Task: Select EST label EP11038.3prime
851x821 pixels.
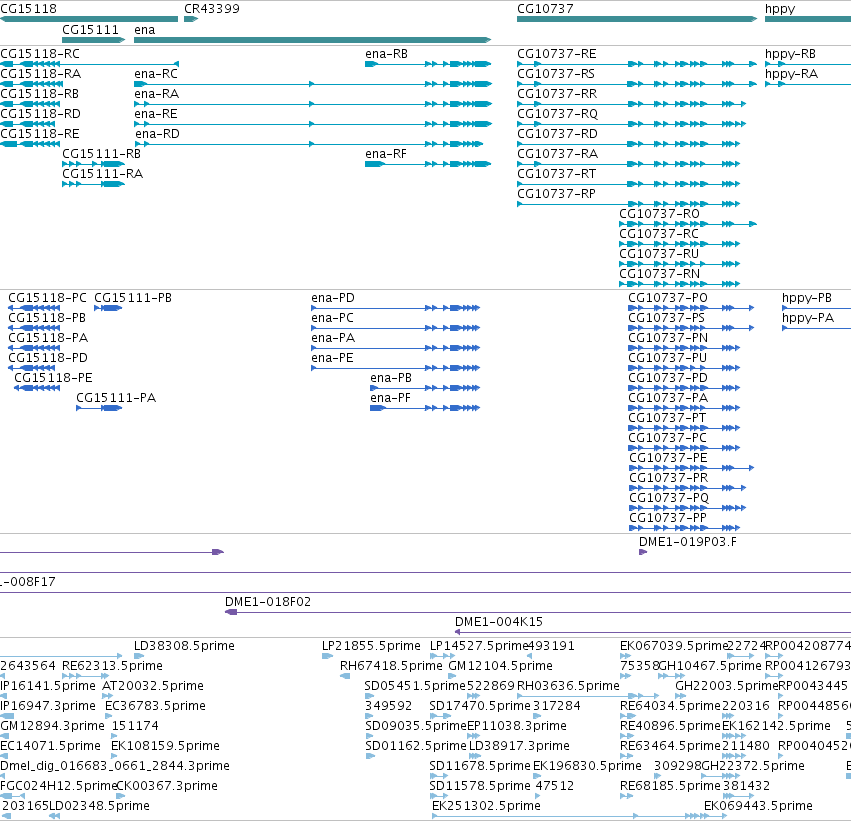Action: tap(517, 726)
